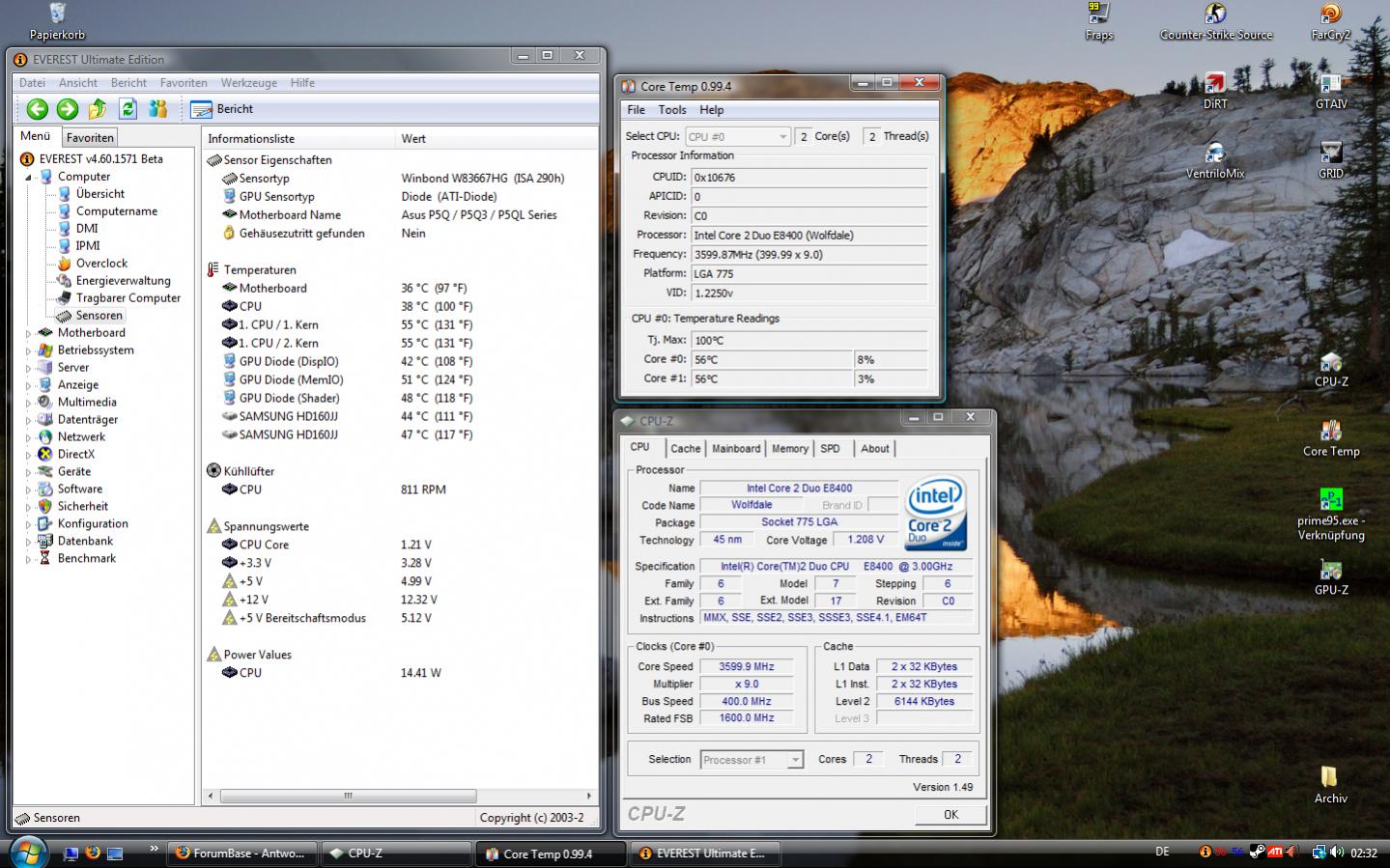Collapse the Computer tree node
Viewport: 1390px width, 868px height.
point(28,178)
